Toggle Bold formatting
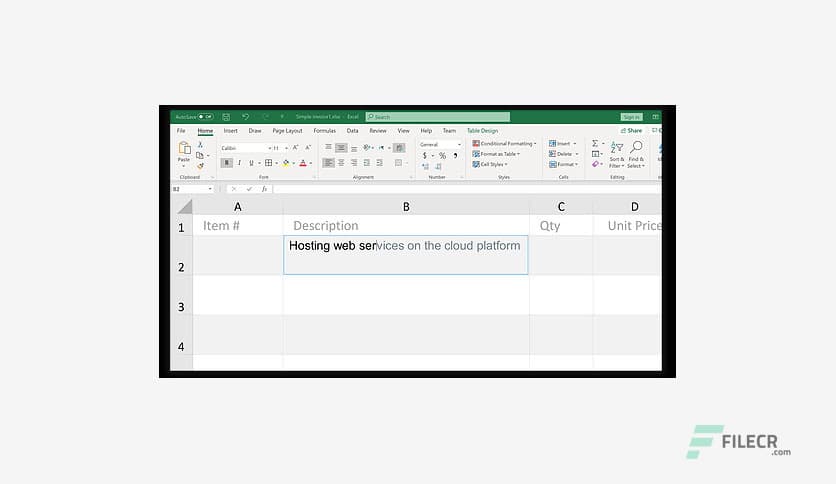Viewport: 836px width, 484px height. 225,163
